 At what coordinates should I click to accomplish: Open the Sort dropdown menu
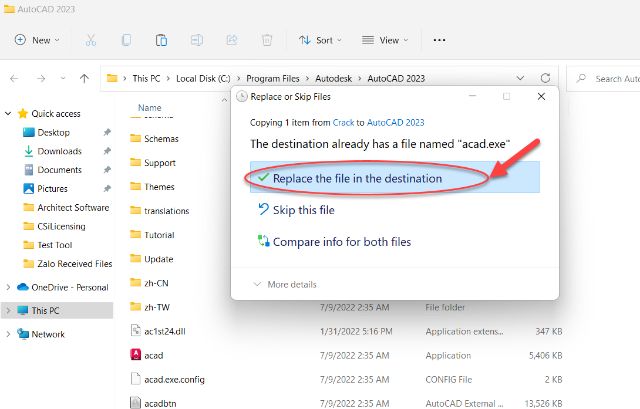point(320,40)
